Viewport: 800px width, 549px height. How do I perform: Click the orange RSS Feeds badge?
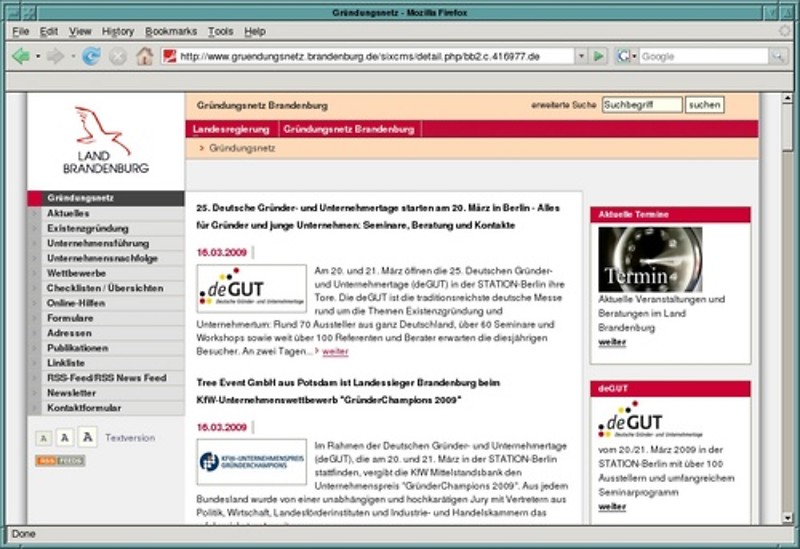click(60, 461)
